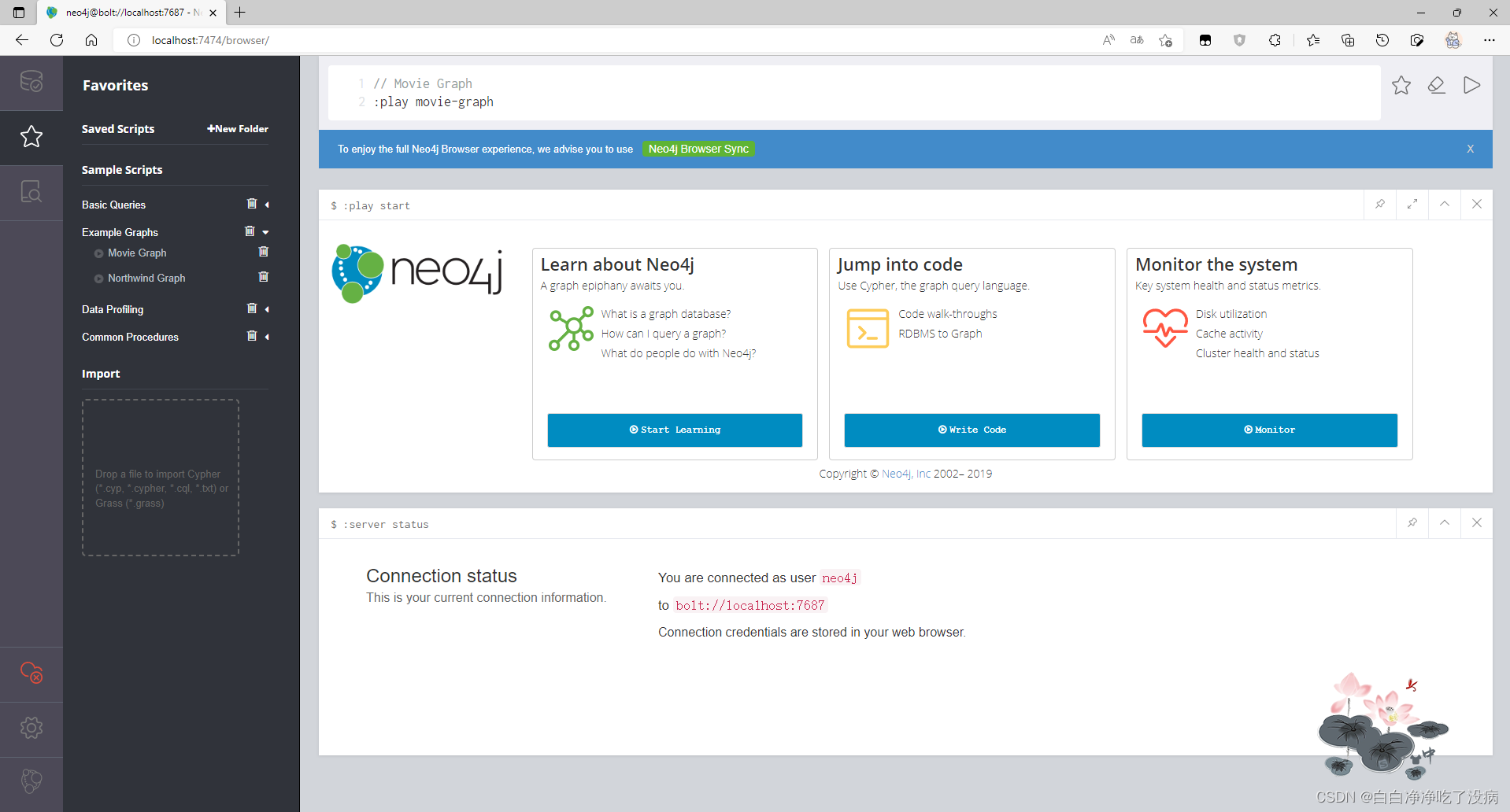Expand the :play start frame fullscreen

click(x=1412, y=205)
